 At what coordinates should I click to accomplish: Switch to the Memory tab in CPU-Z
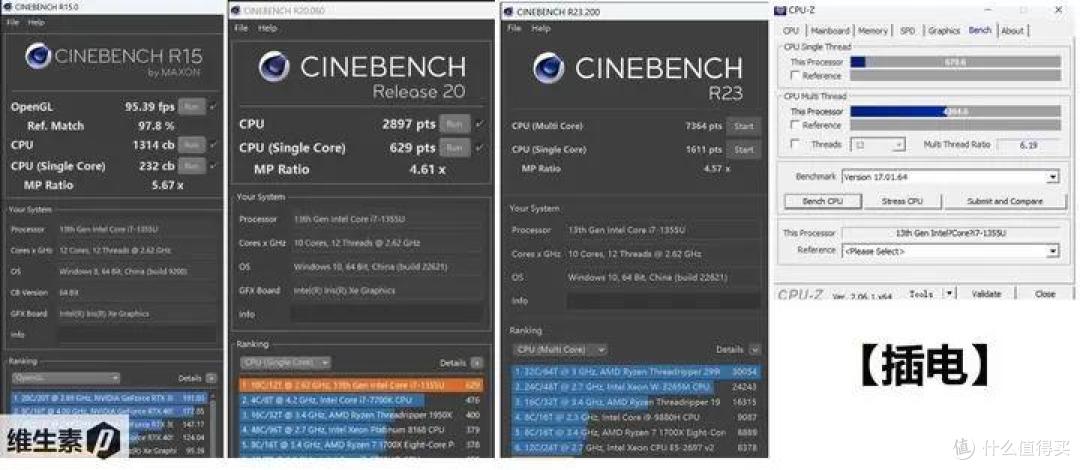click(x=873, y=31)
